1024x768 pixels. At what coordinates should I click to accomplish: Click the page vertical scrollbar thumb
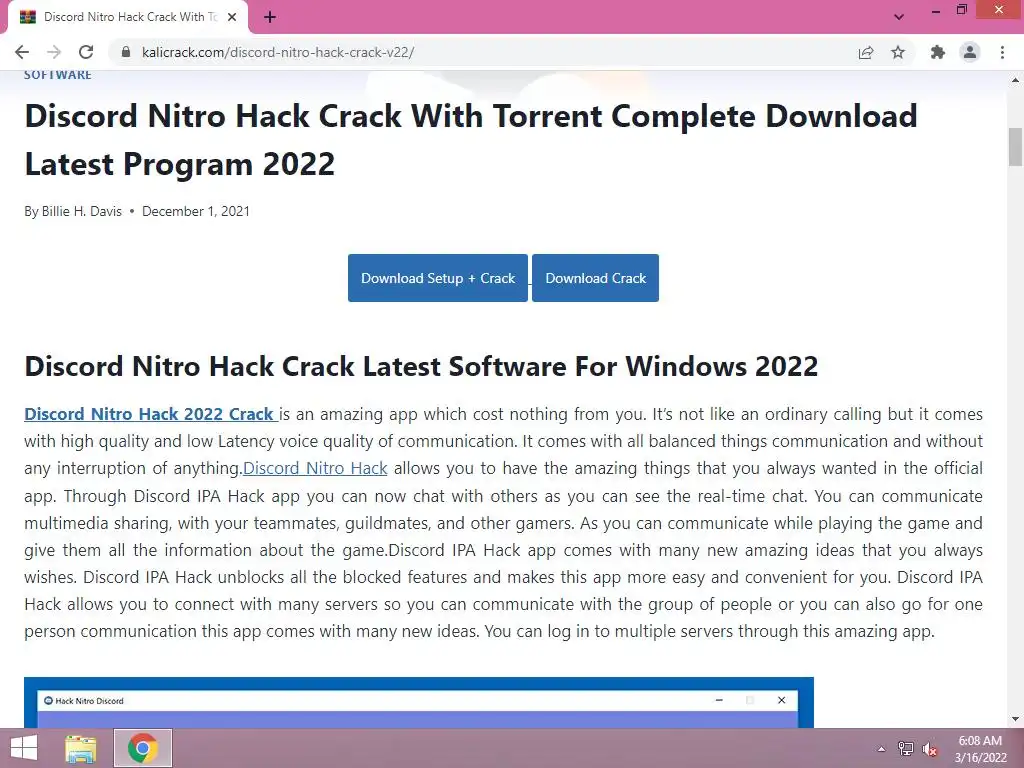1015,147
